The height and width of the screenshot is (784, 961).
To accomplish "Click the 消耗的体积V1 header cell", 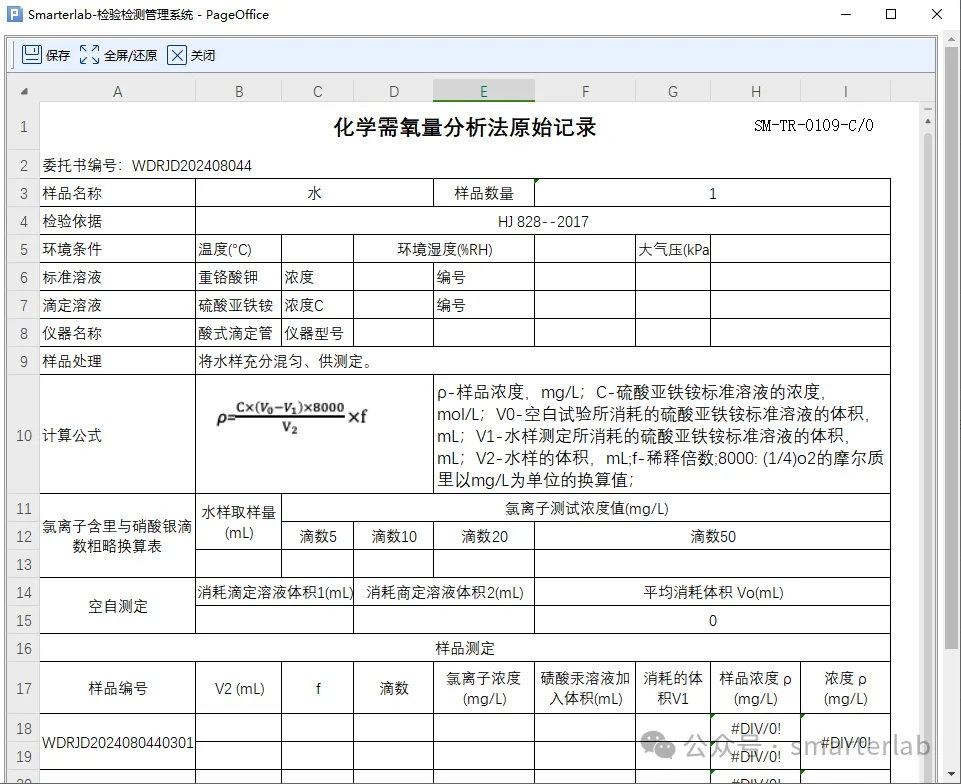I will (673, 688).
